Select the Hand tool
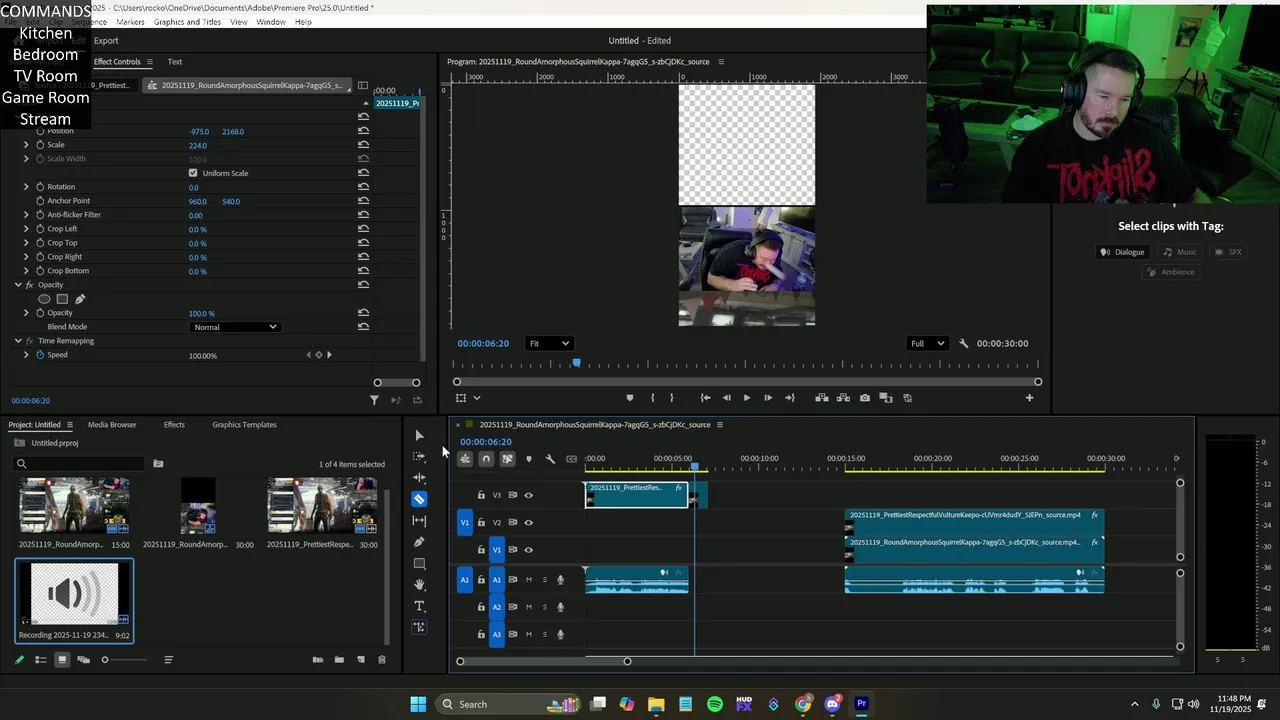 (419, 584)
